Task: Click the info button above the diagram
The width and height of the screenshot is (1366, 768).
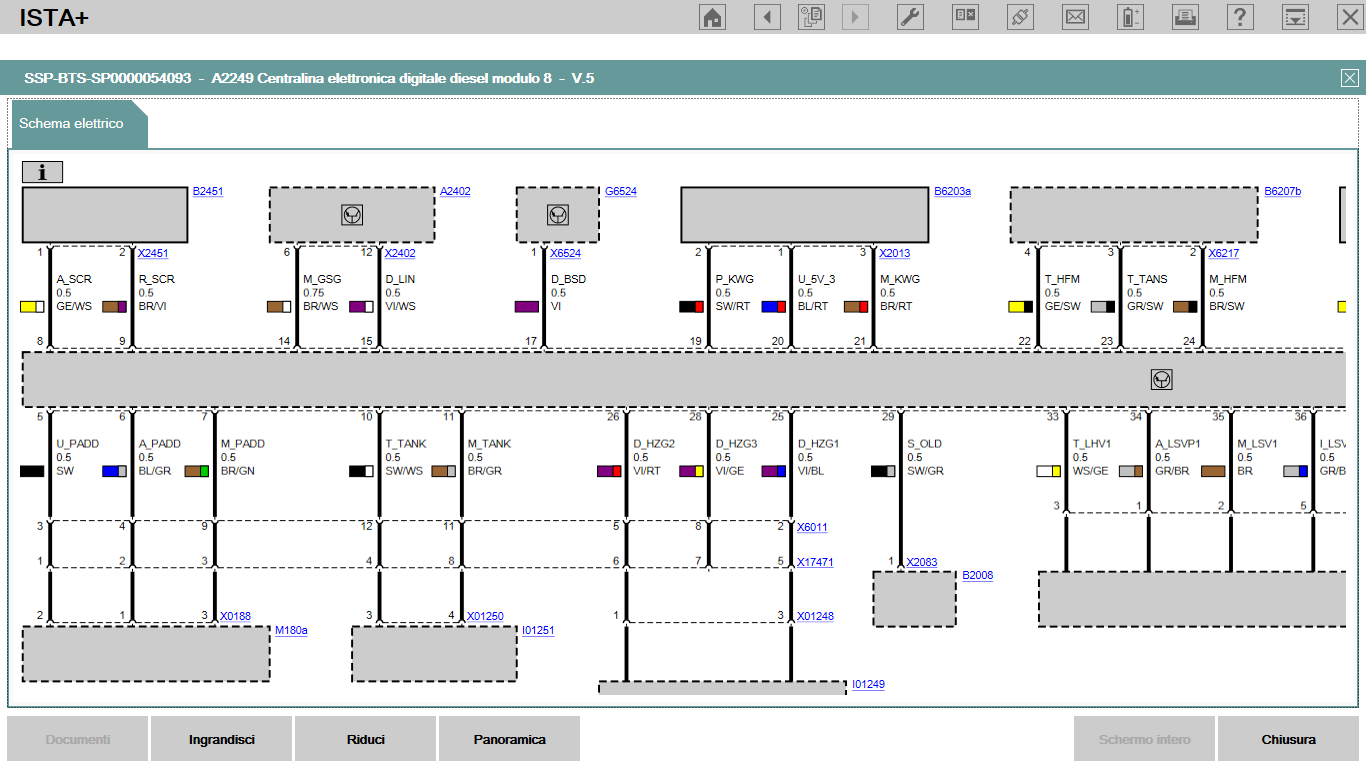Action: pyautogui.click(x=42, y=172)
